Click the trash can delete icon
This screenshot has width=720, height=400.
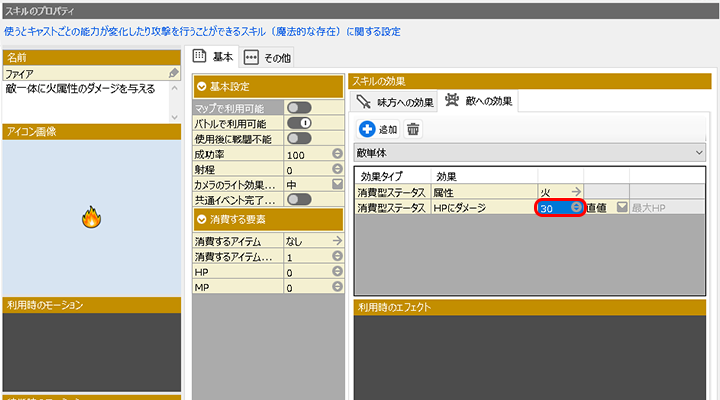(413, 129)
